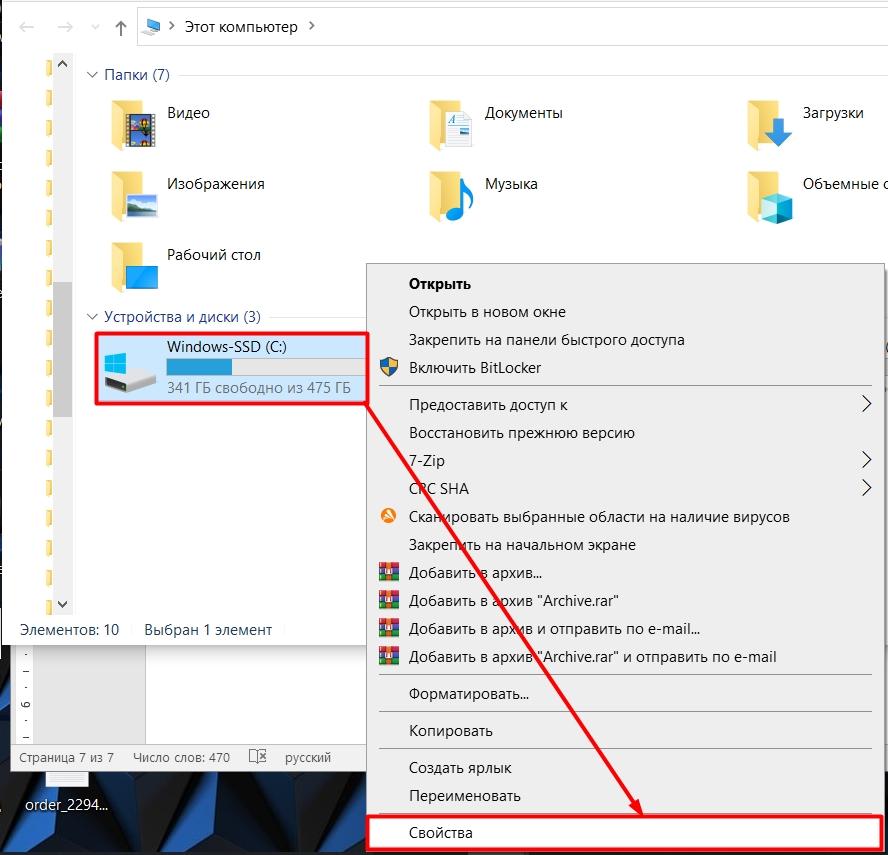The width and height of the screenshot is (888, 855).
Task: Choose Сканировать выбранные области на наличие вирусов
Action: [x=626, y=517]
